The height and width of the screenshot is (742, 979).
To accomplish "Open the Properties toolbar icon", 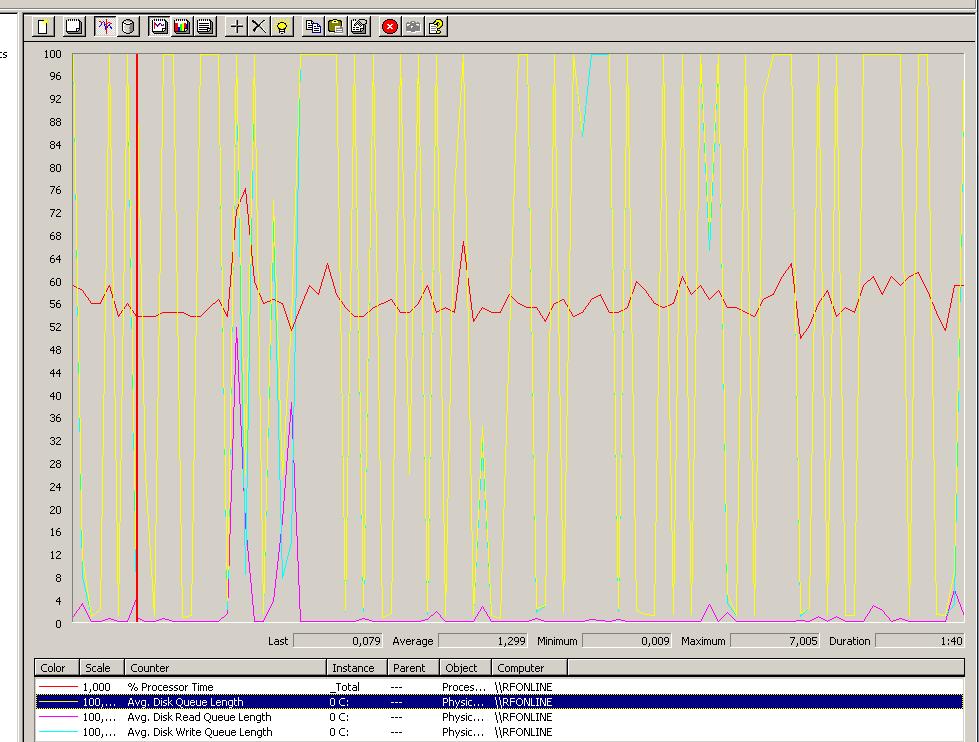I will point(359,27).
